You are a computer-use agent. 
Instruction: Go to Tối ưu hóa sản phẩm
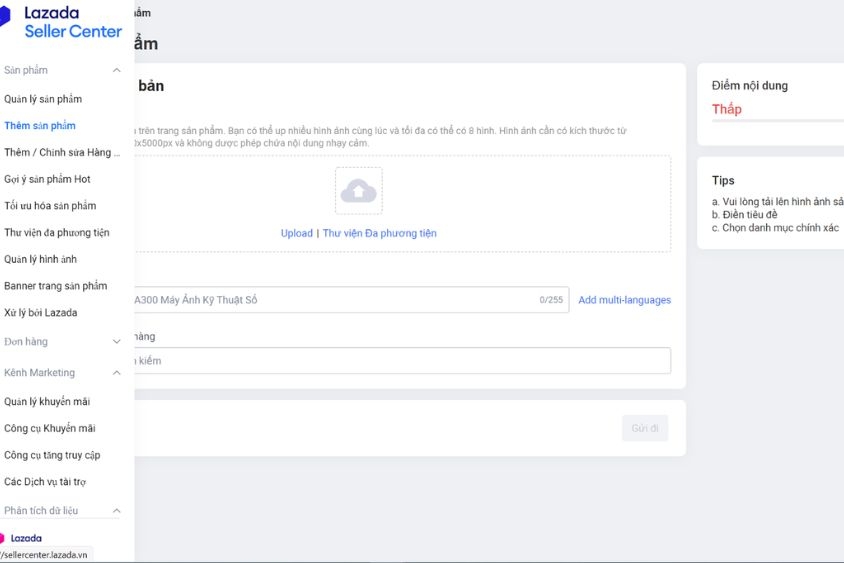click(x=50, y=206)
